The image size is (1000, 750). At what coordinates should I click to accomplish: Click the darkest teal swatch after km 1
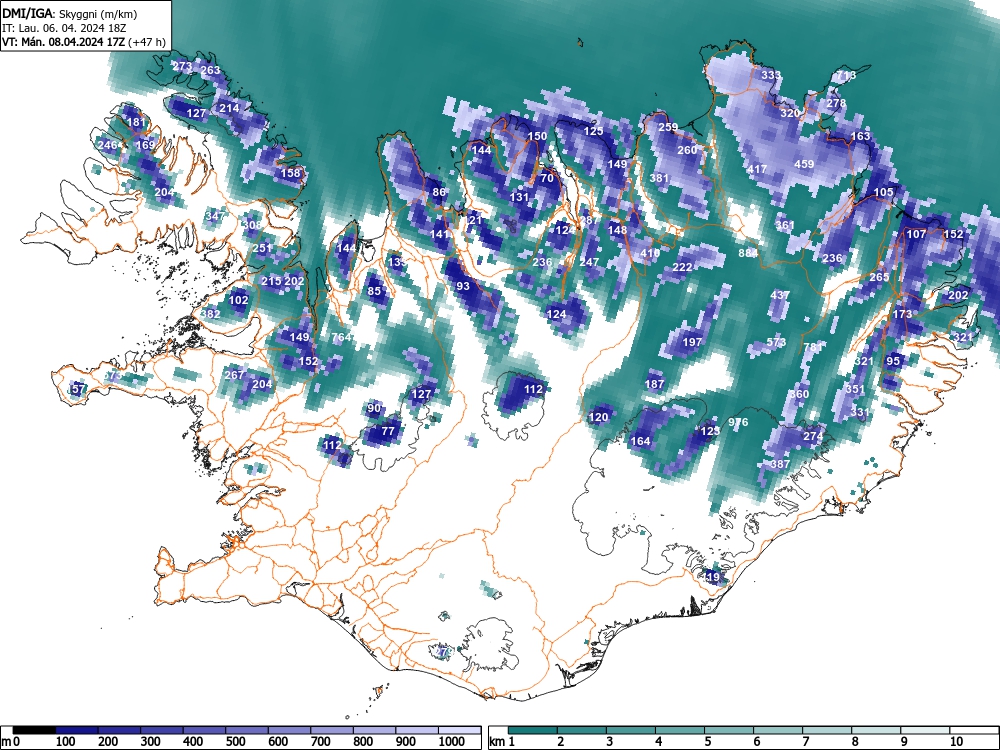tap(533, 729)
